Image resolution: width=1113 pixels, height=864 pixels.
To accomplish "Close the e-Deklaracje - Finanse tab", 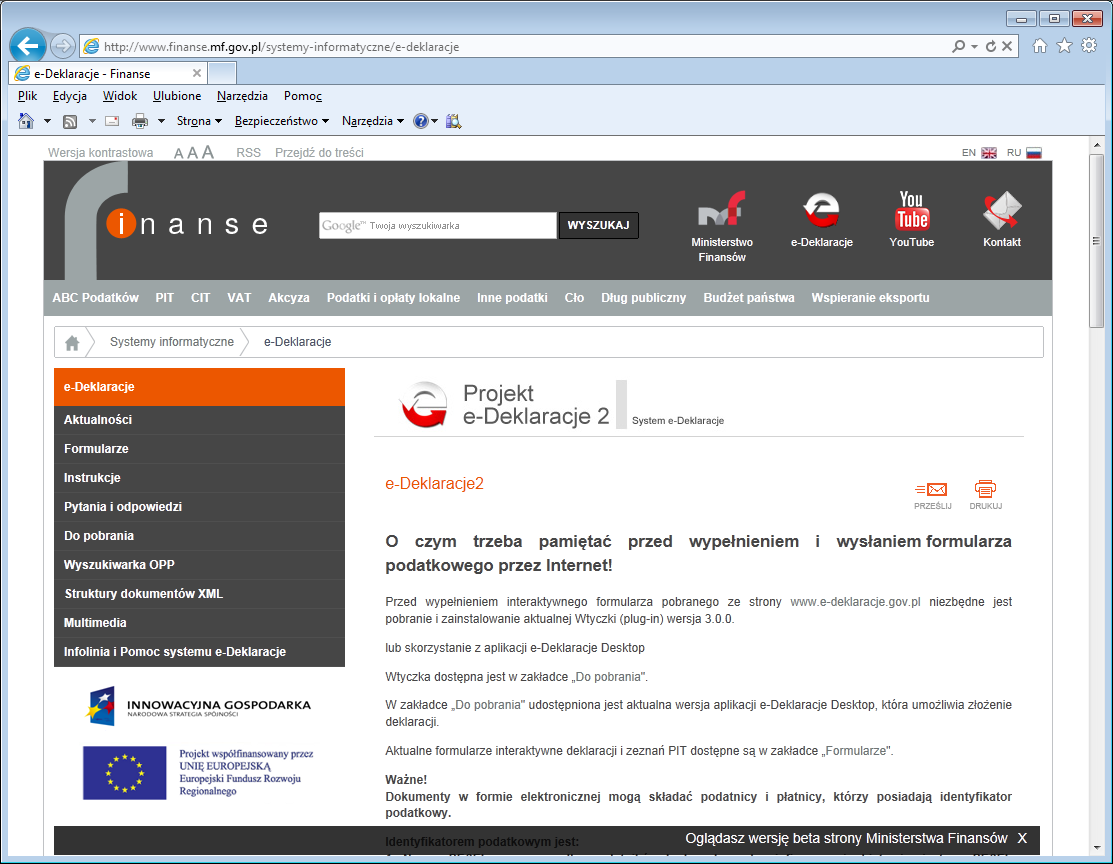I will point(197,73).
